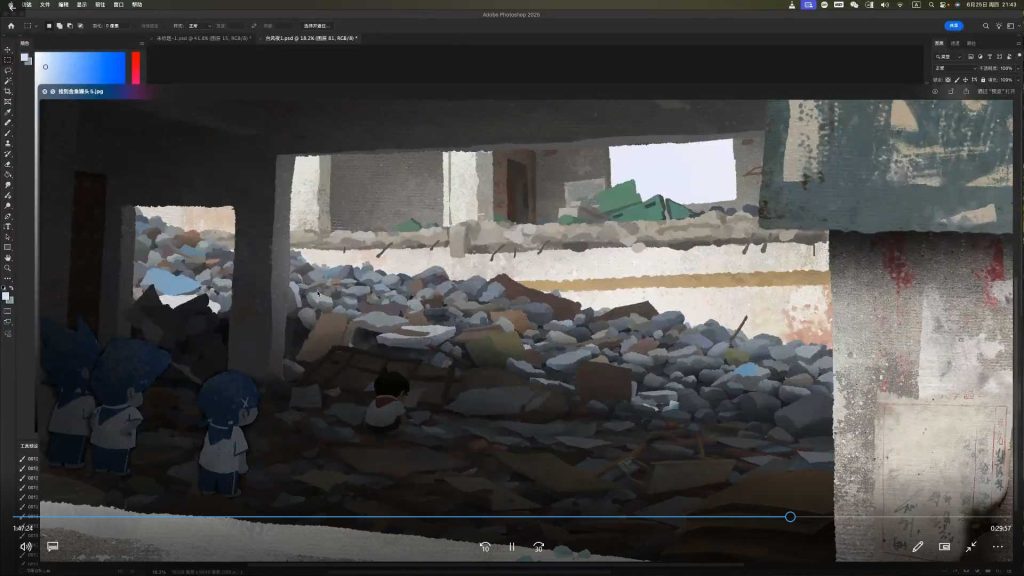This screenshot has height=576, width=1024.
Task: Select the History Brush tool
Action: [8, 154]
